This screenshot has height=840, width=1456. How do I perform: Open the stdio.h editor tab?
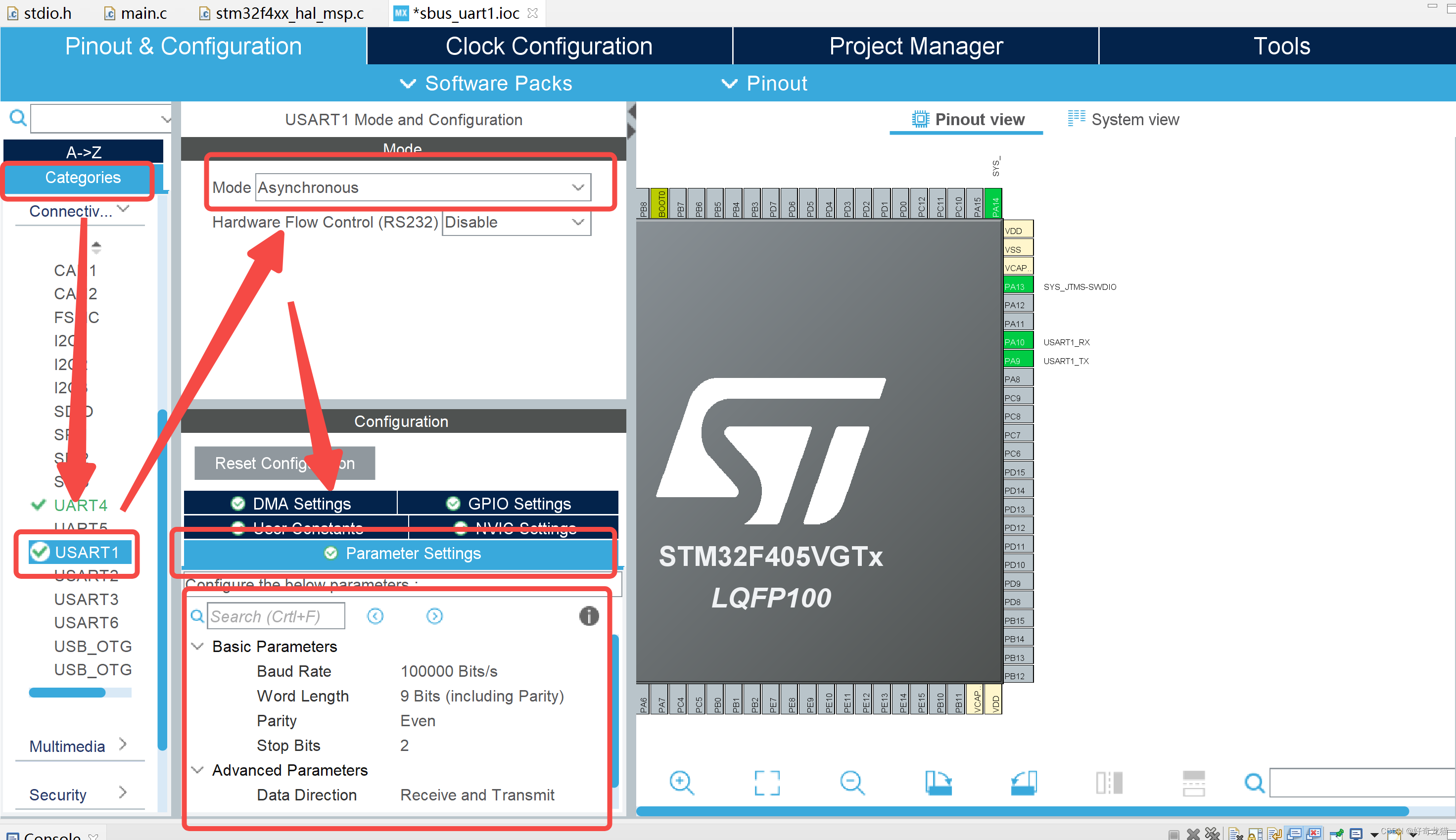tap(39, 13)
